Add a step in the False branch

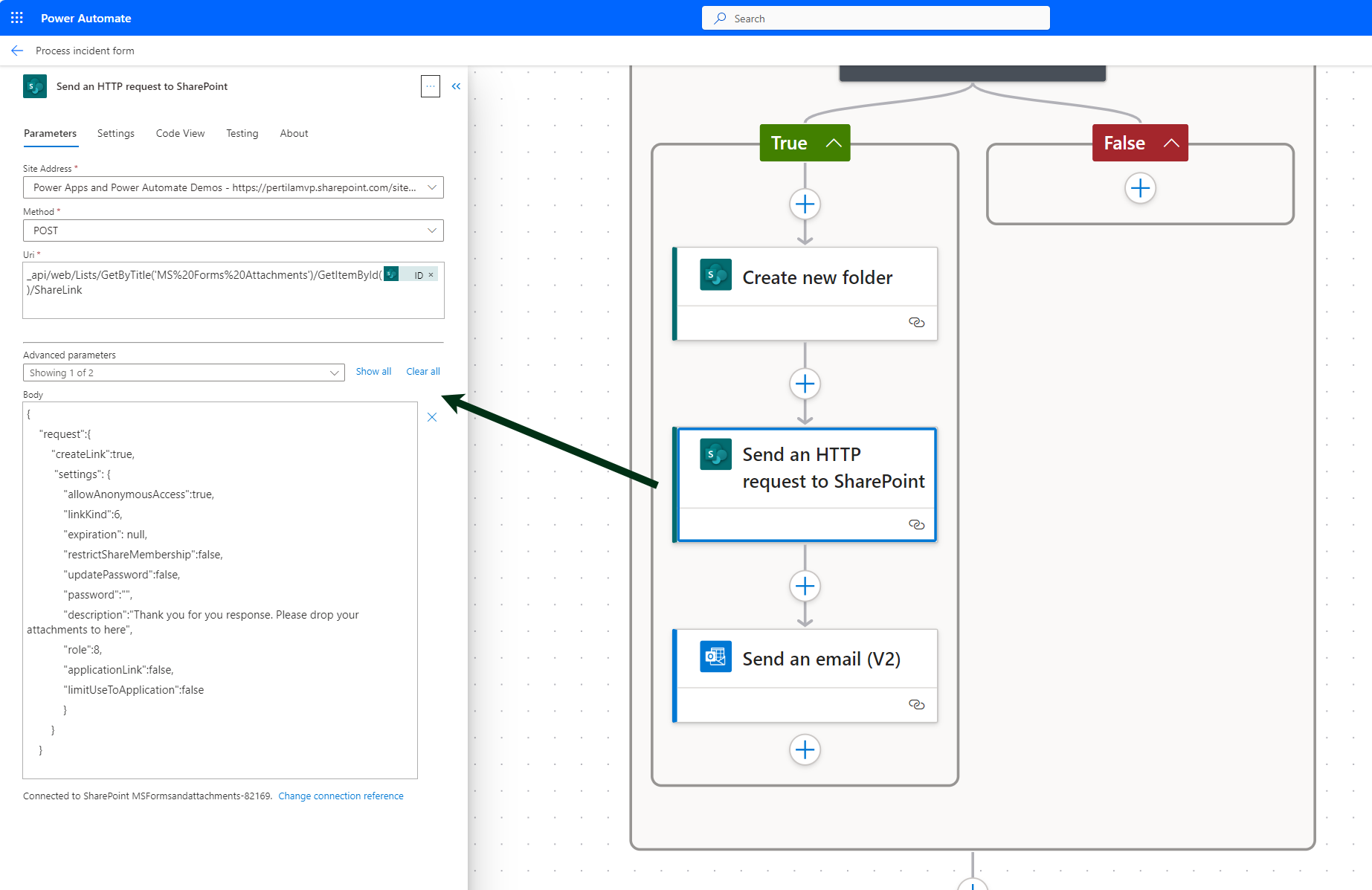[x=1140, y=188]
